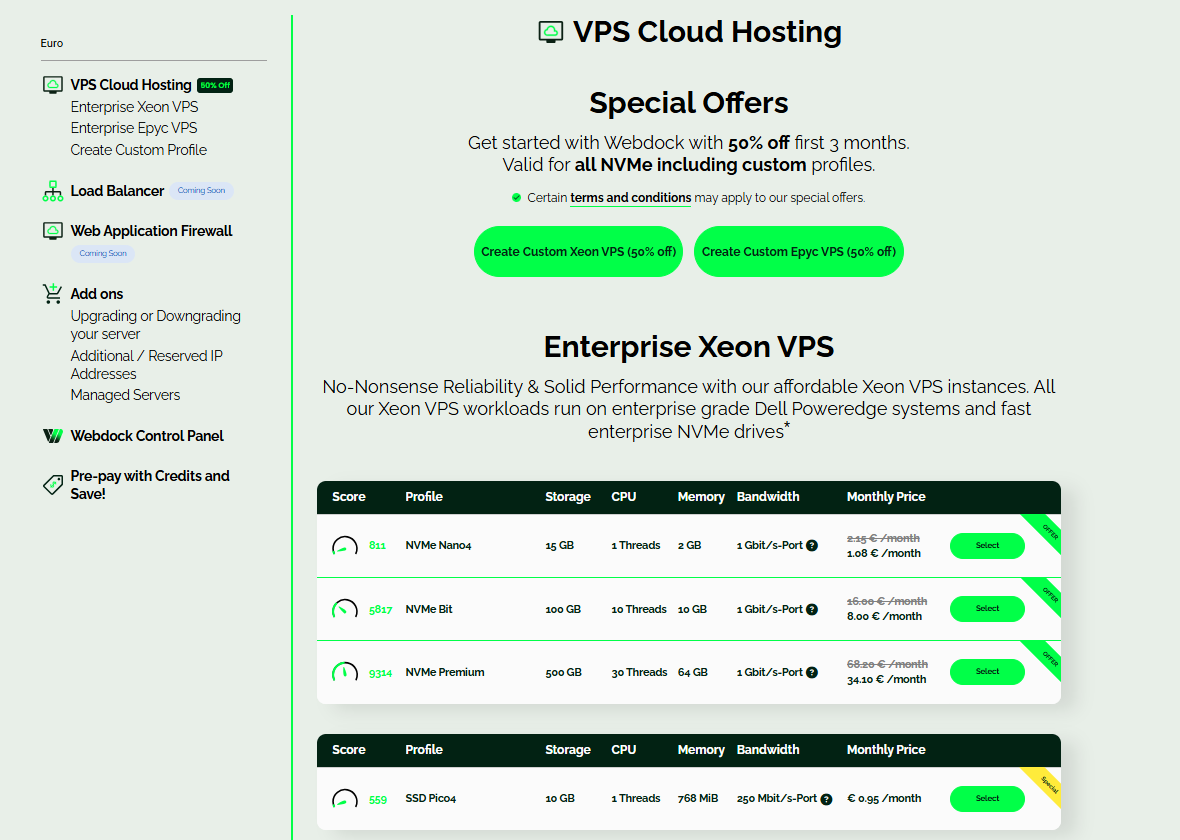Viewport: 1180px width, 840px height.
Task: Click the NVMe Bit profile name
Action: click(x=429, y=609)
